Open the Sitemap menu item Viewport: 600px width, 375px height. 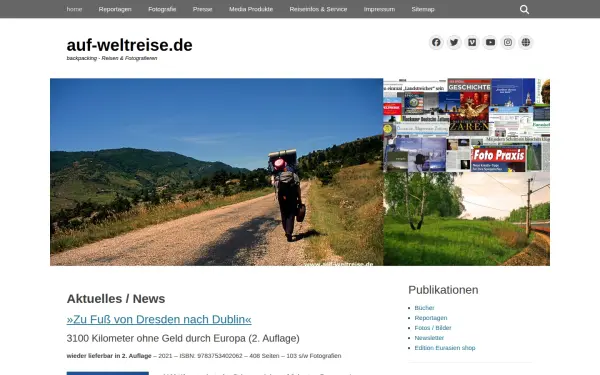point(423,9)
